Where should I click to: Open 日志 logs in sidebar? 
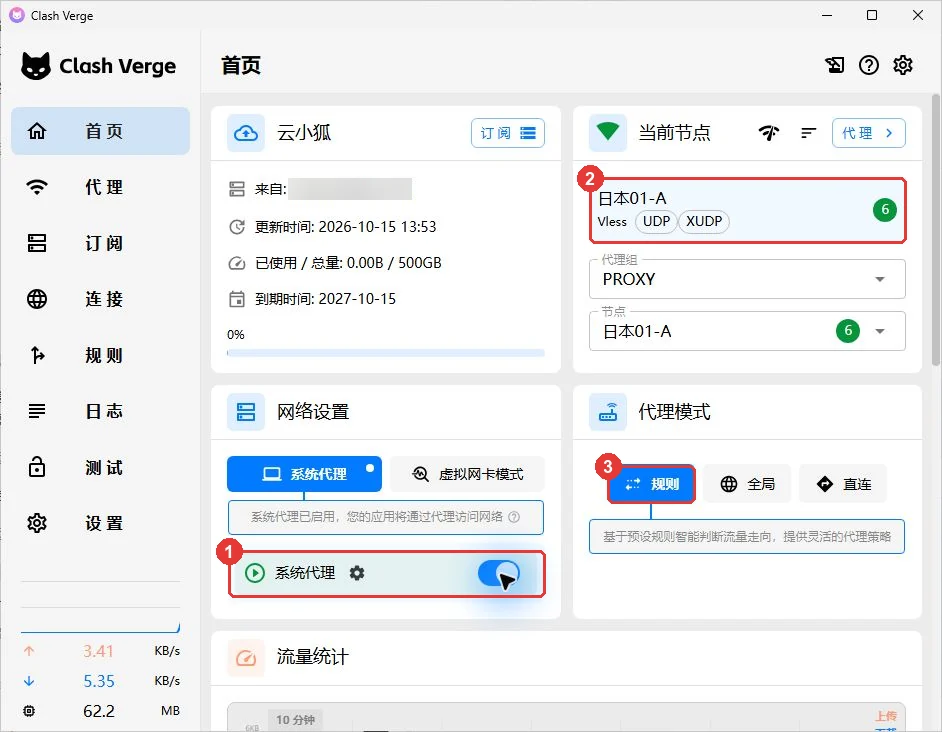[100, 411]
